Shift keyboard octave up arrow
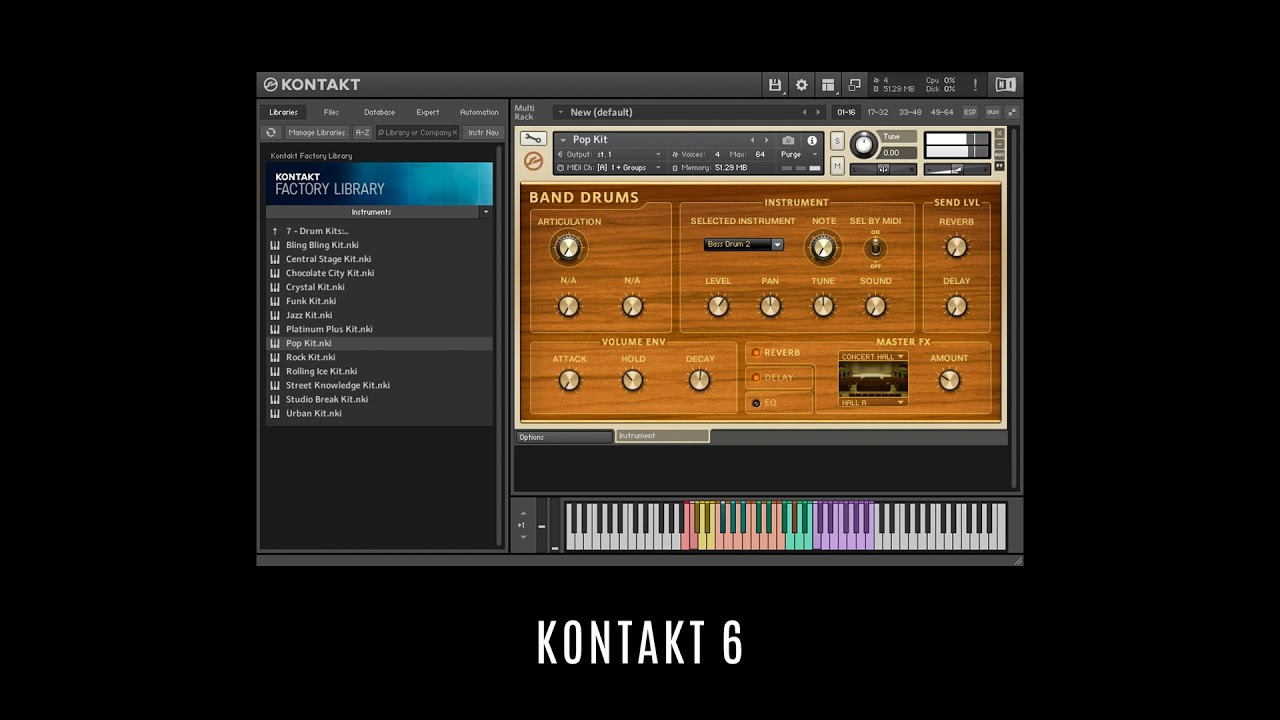 tap(523, 513)
